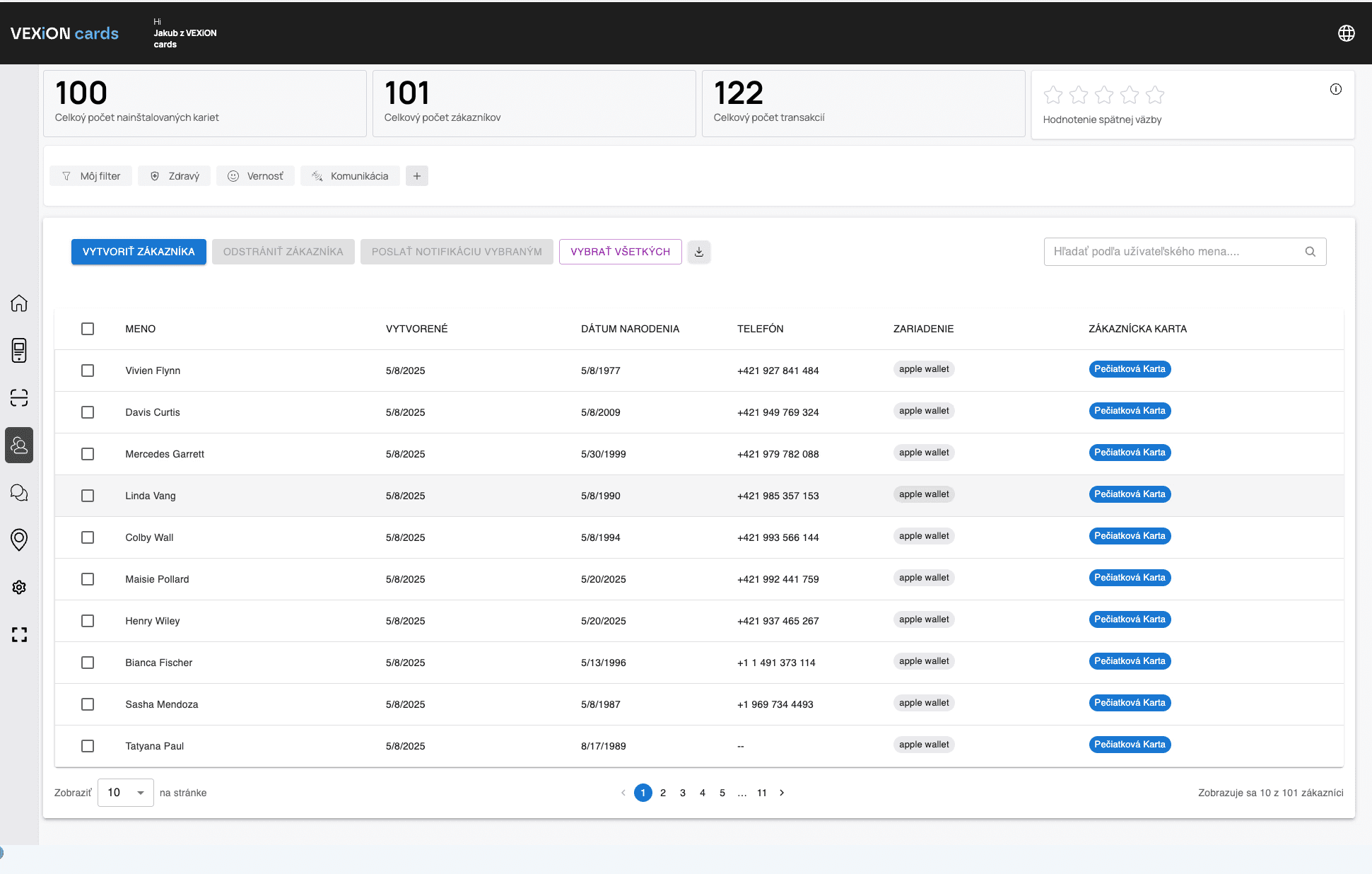Image resolution: width=1372 pixels, height=874 pixels.
Task: Click apple wallet chip for Davis Curtis
Action: pyautogui.click(x=924, y=411)
